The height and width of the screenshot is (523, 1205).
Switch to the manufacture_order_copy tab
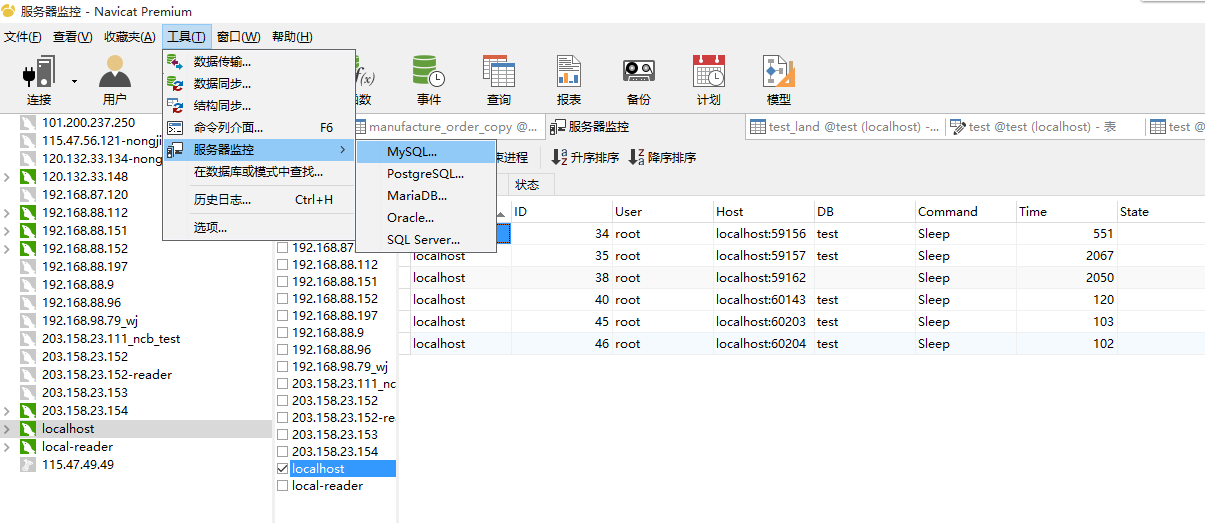pyautogui.click(x=450, y=127)
